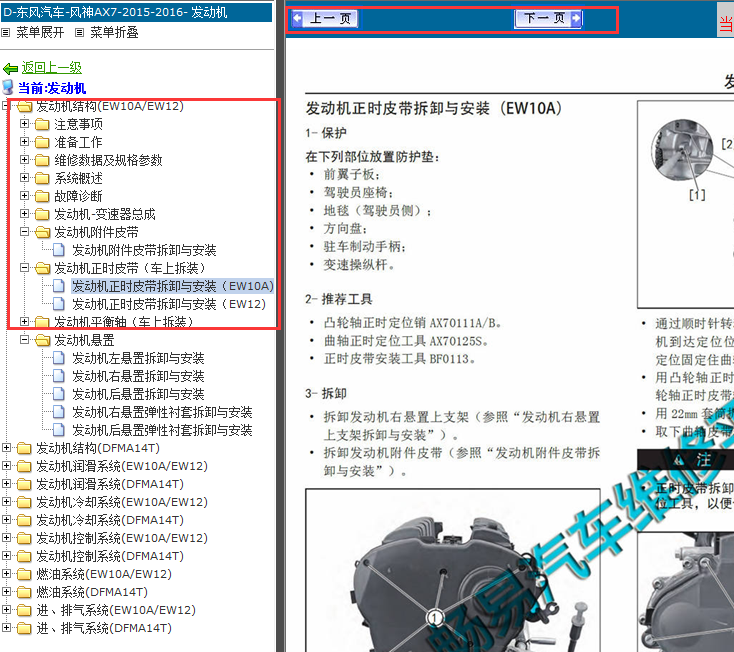Click folder icon of 发动机冷却系统(EW10A/EW12)
This screenshot has width=734, height=652.
point(24,502)
